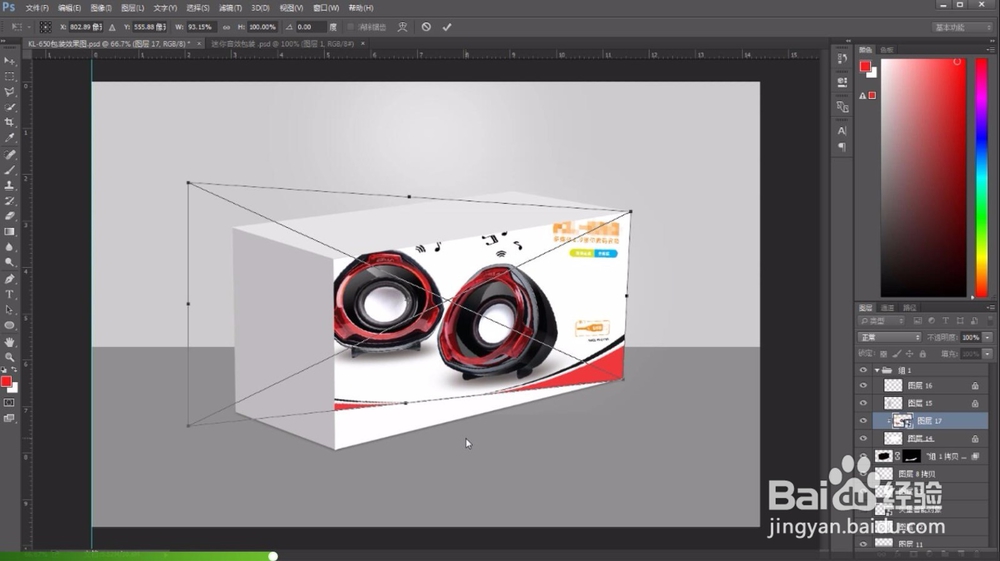Select the Blur tool
Screen dimensions: 1000x561
pyautogui.click(x=9, y=247)
